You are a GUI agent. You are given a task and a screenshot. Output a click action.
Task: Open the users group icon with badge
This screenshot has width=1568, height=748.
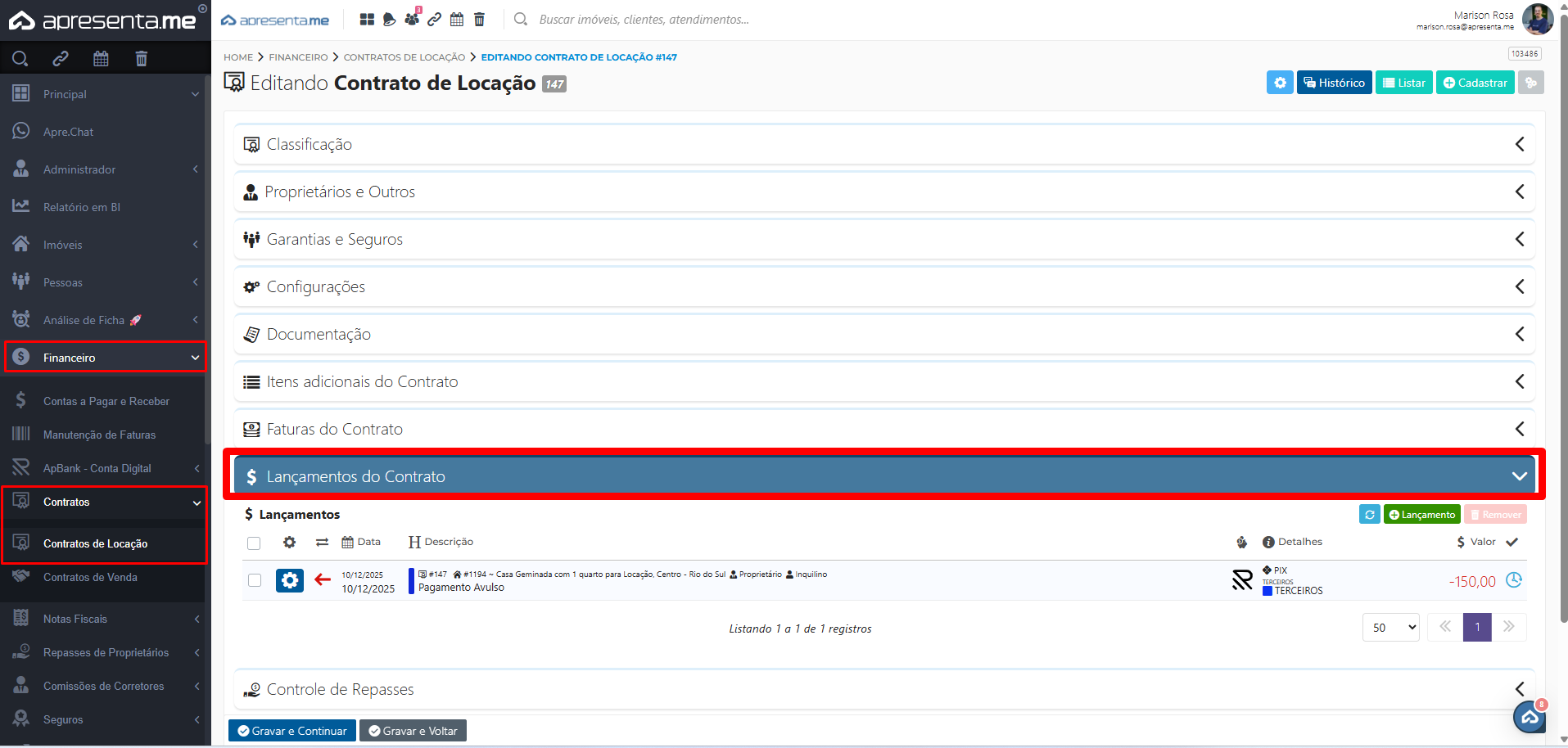[x=412, y=19]
